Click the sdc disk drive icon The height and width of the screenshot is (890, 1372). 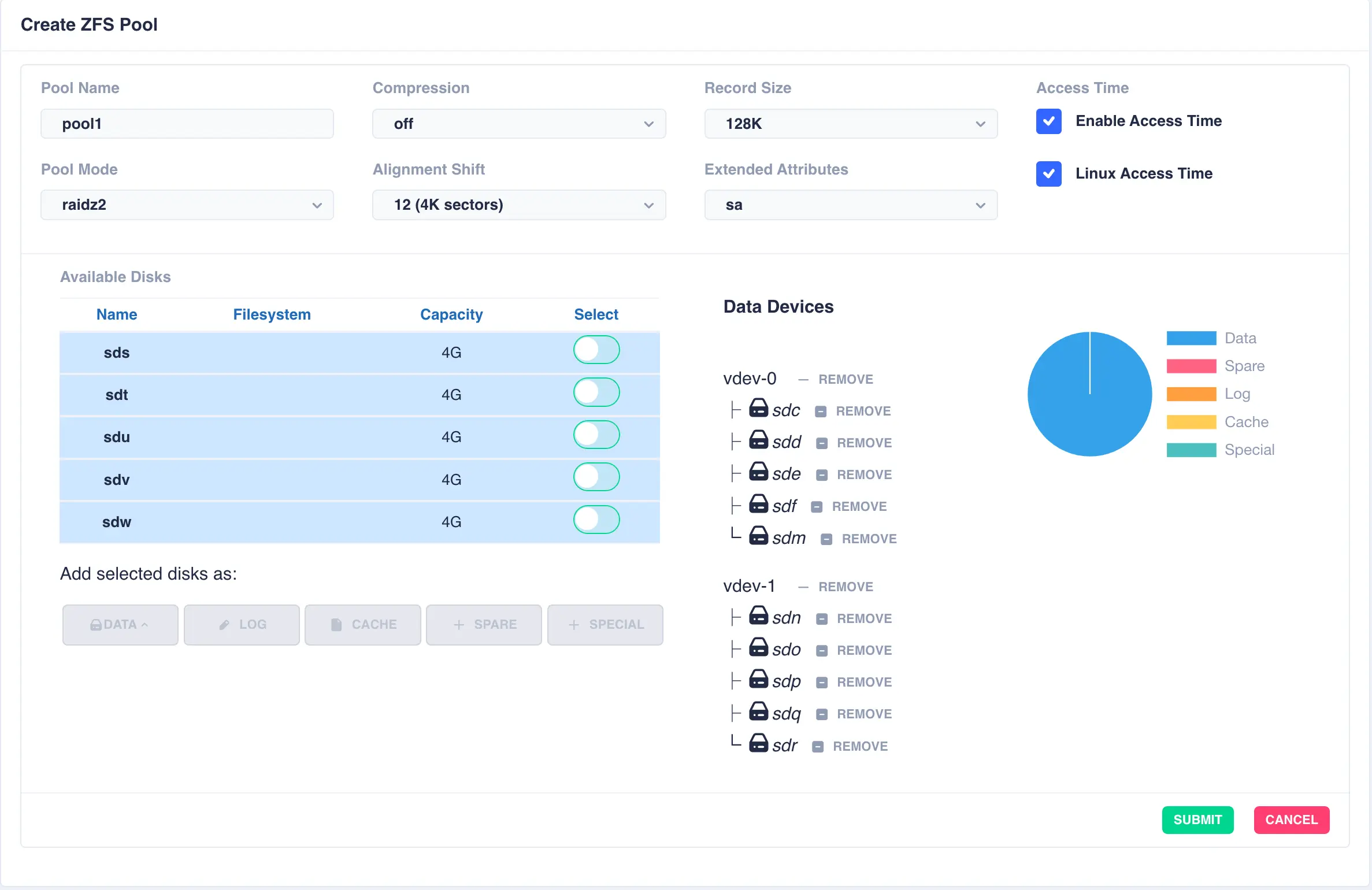pyautogui.click(x=758, y=408)
